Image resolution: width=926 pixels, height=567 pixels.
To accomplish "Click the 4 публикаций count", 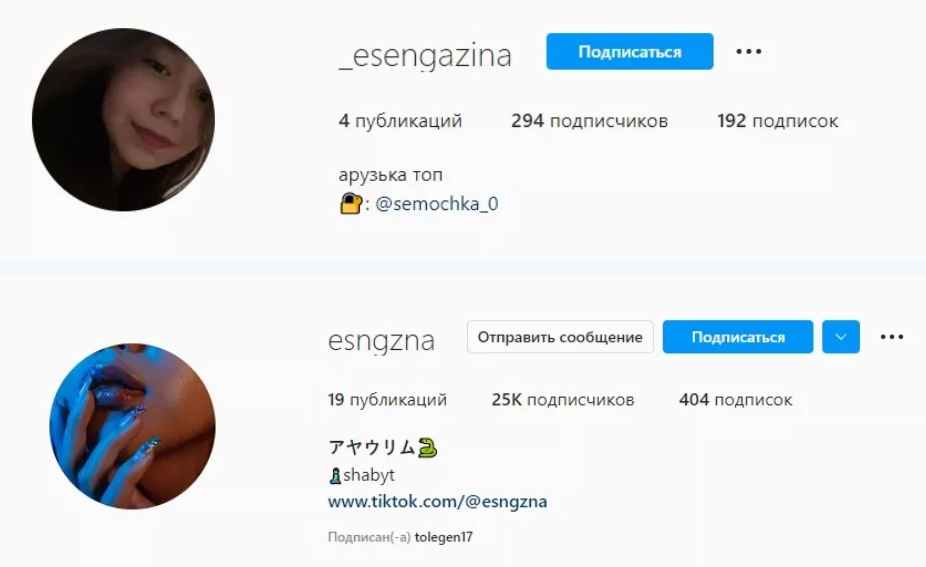I will 400,121.
